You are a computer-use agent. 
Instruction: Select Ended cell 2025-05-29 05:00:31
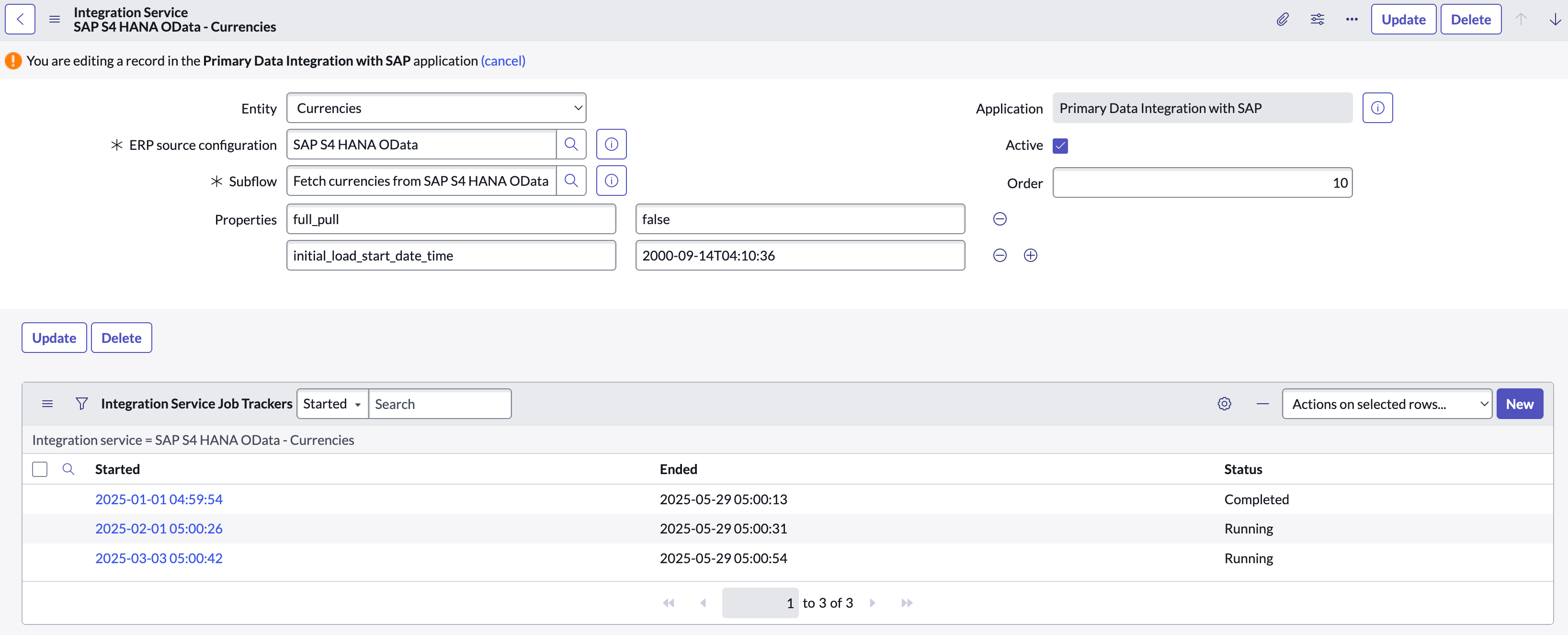tap(723, 529)
